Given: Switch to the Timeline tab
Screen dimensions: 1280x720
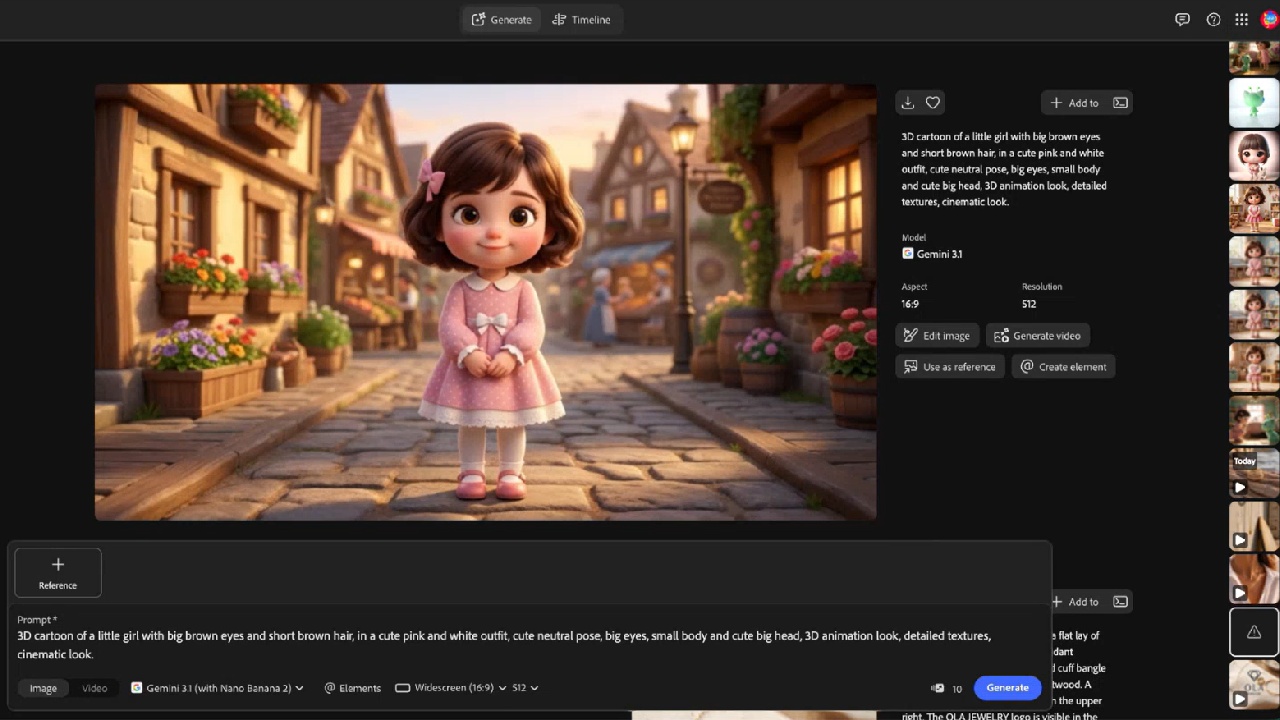Looking at the screenshot, I should [581, 19].
